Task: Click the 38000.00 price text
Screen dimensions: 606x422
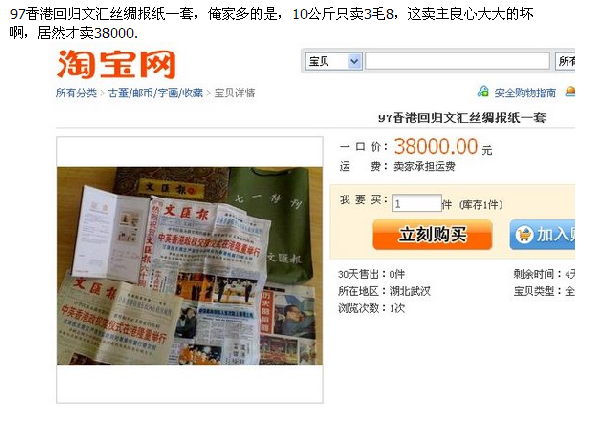Action: [436, 147]
